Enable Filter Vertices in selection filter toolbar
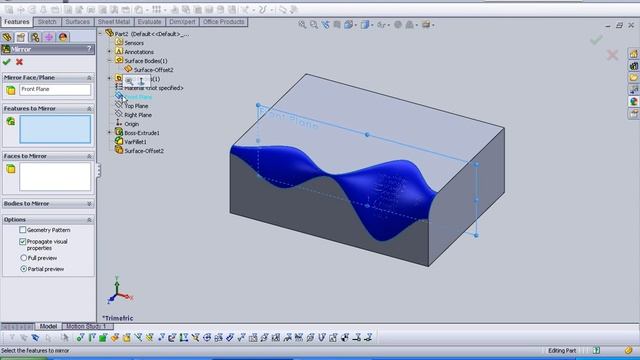The image size is (640, 360). tap(80, 338)
